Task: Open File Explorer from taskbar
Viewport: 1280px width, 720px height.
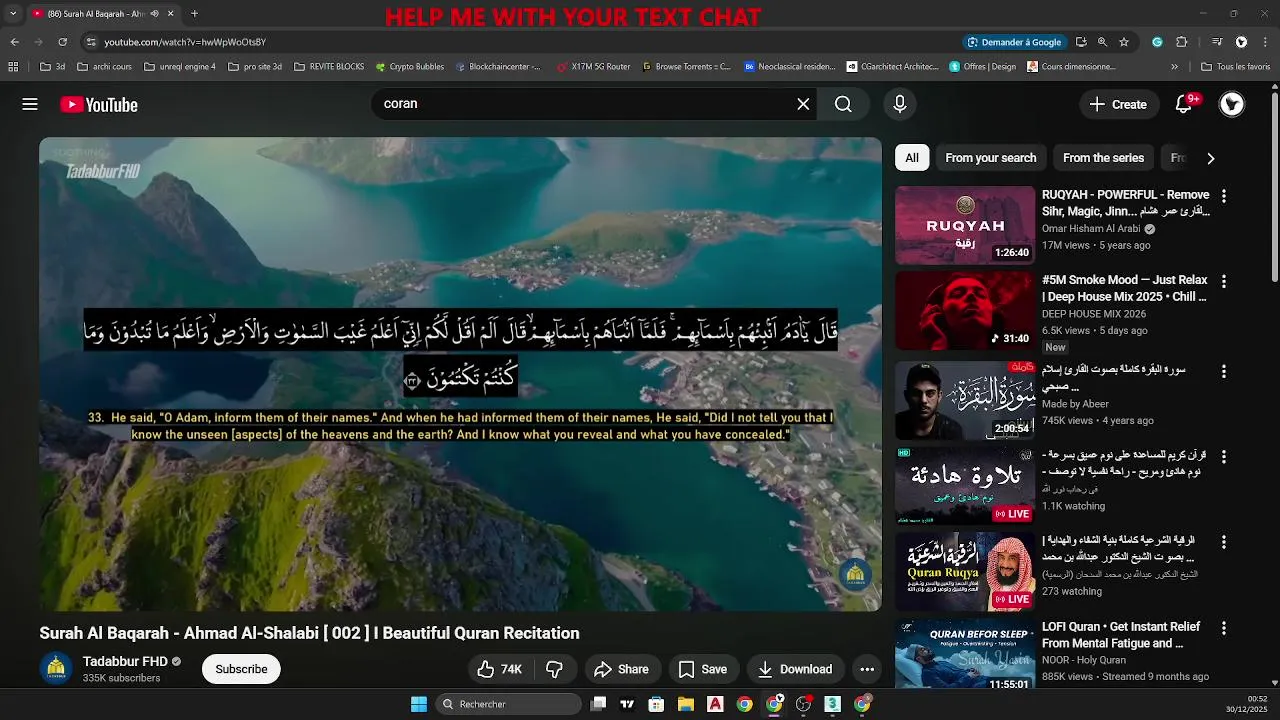Action: [x=686, y=704]
